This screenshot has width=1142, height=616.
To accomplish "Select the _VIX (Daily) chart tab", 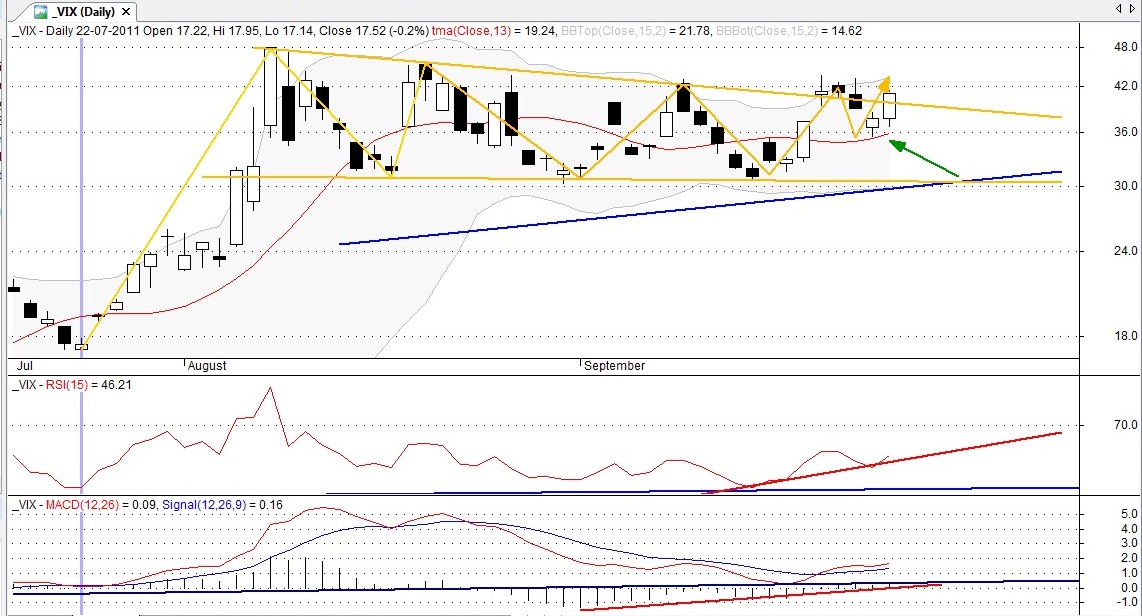I will [x=83, y=12].
